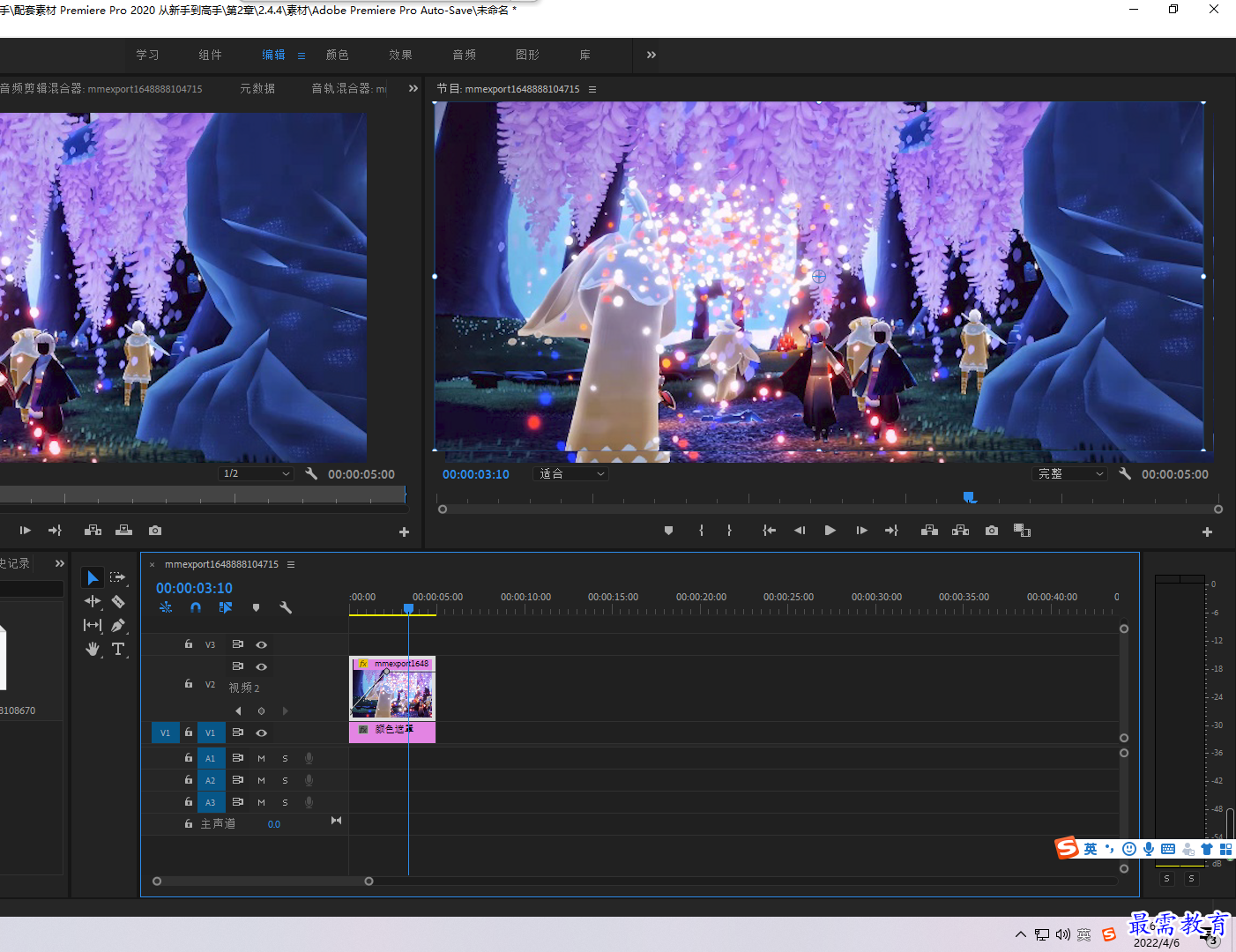Toggle nest sequence insert mode in timeline
This screenshot has height=952, width=1236.
[166, 607]
